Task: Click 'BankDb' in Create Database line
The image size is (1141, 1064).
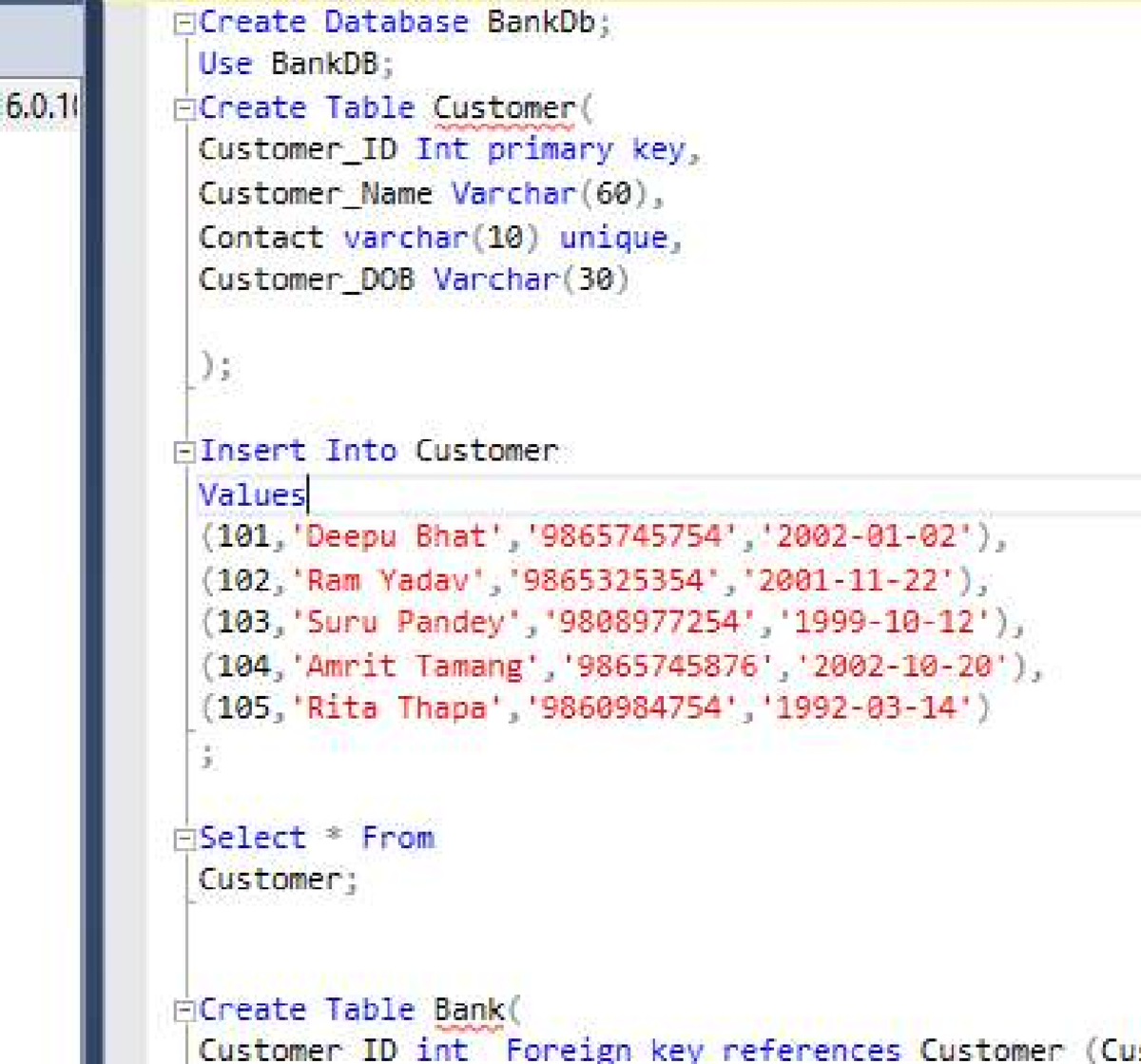Action: pos(540,23)
